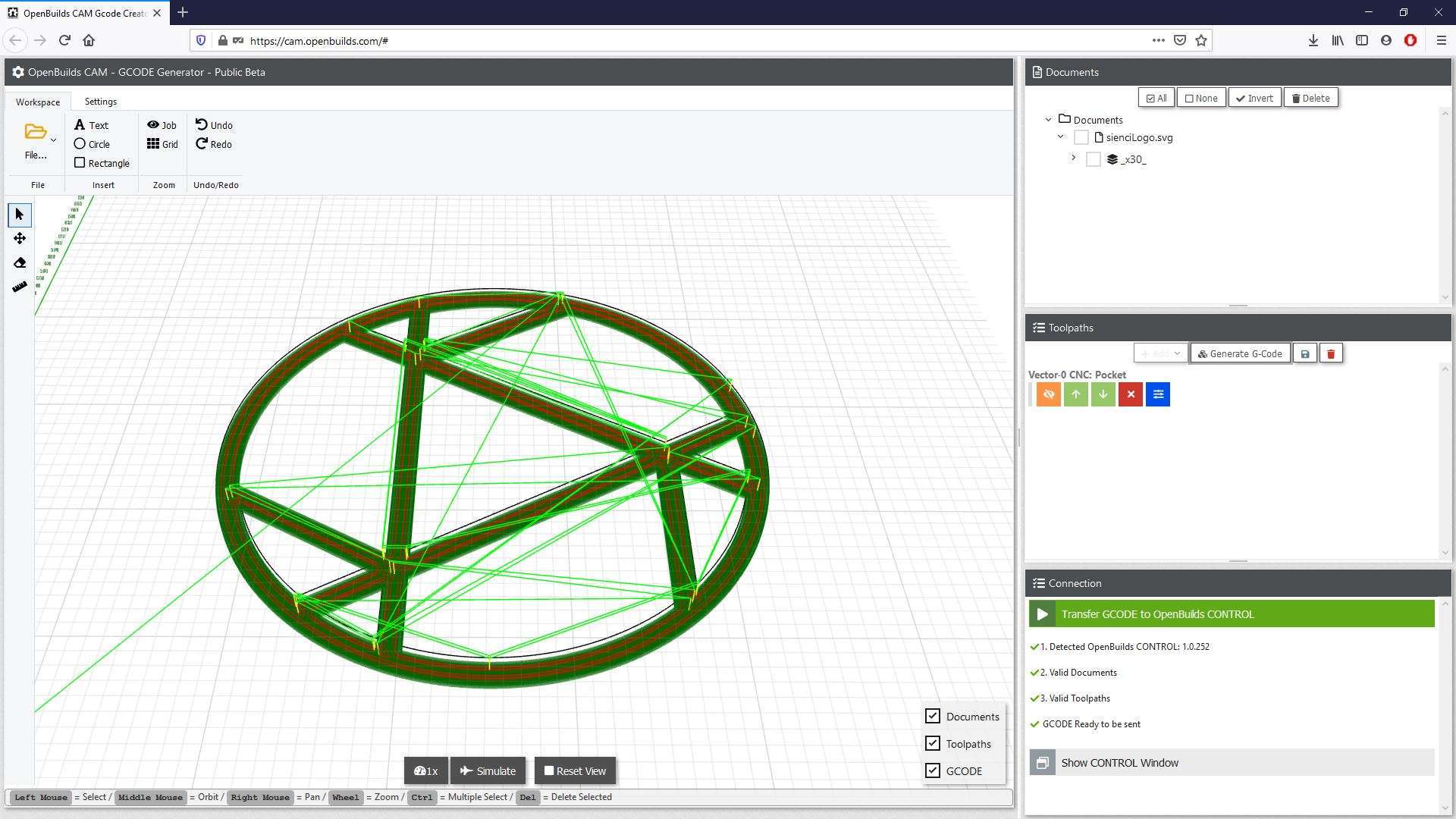Uncheck the GCODE view checkbox
1456x819 pixels.
point(933,770)
